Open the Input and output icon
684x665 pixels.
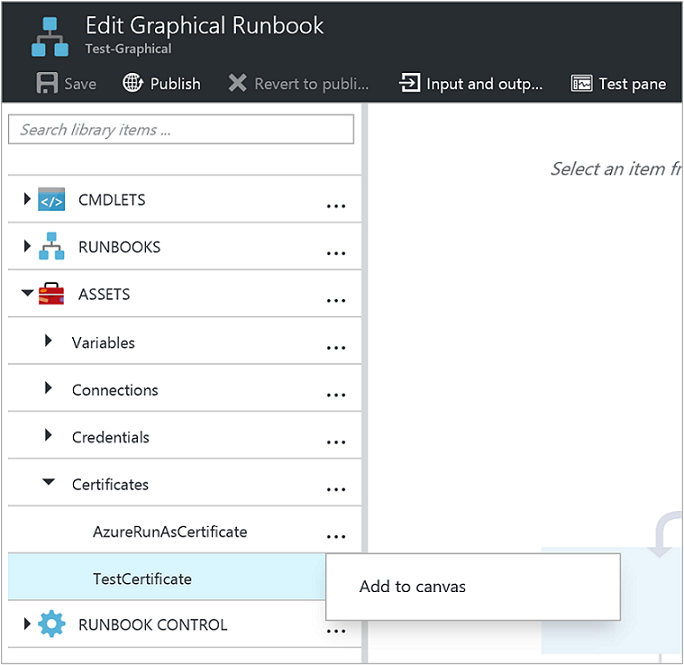[x=410, y=83]
